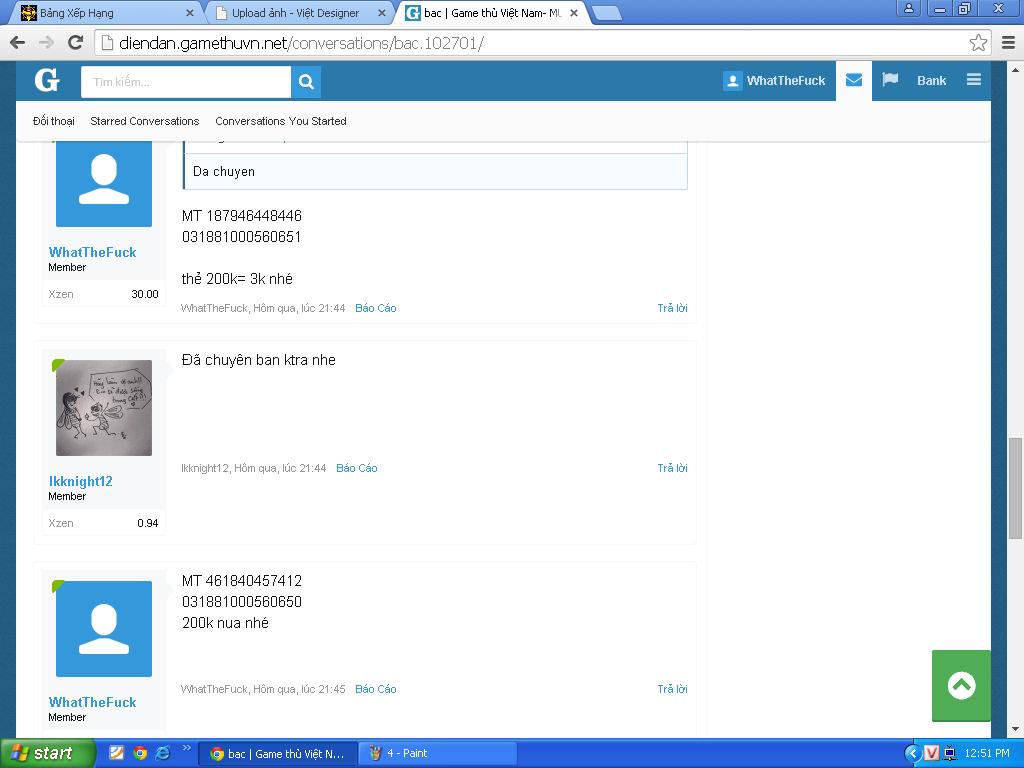Expand hidden system tray icons arrow
This screenshot has width=1024, height=768.
coord(912,754)
